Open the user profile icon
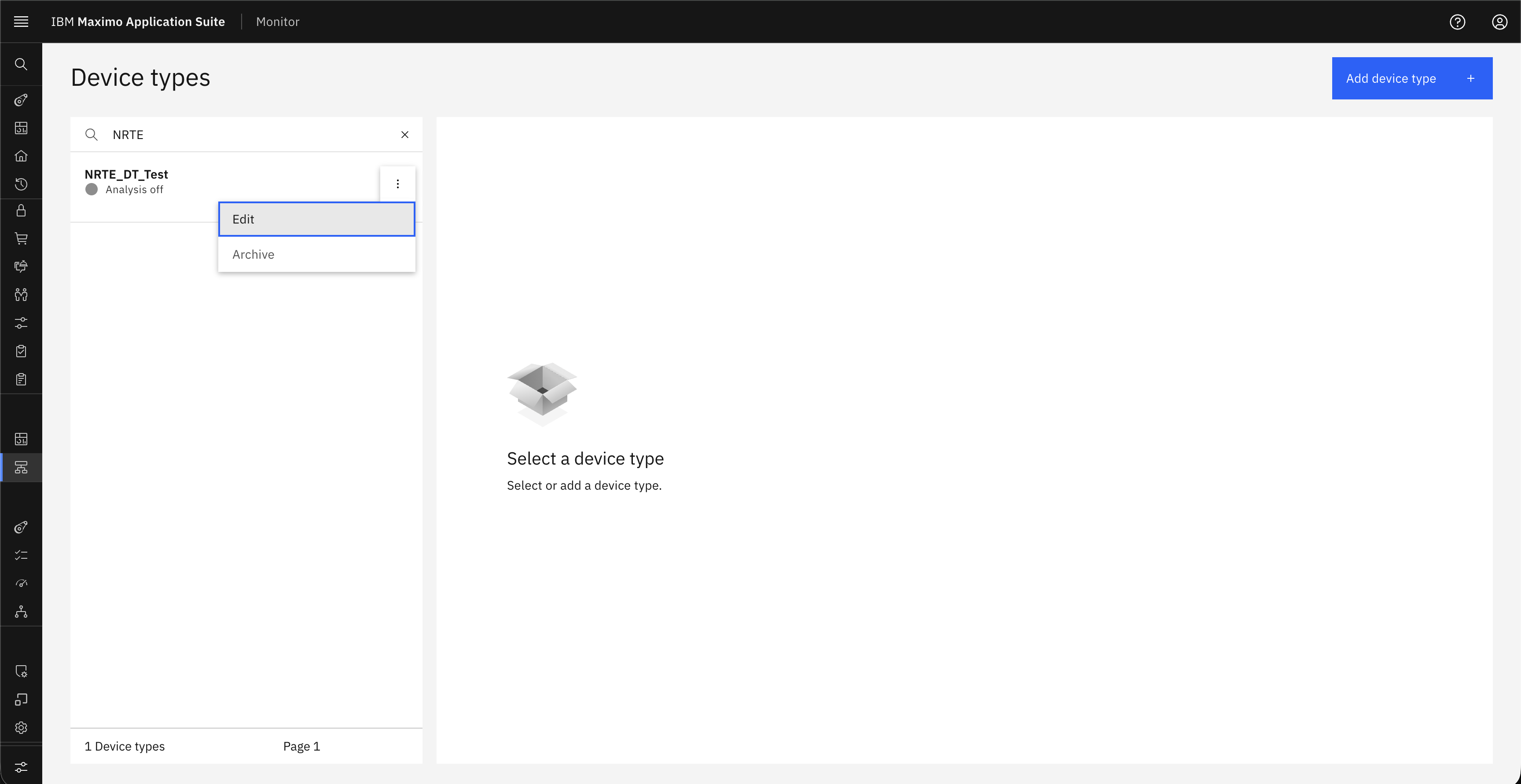Viewport: 1521px width, 784px height. [1499, 22]
